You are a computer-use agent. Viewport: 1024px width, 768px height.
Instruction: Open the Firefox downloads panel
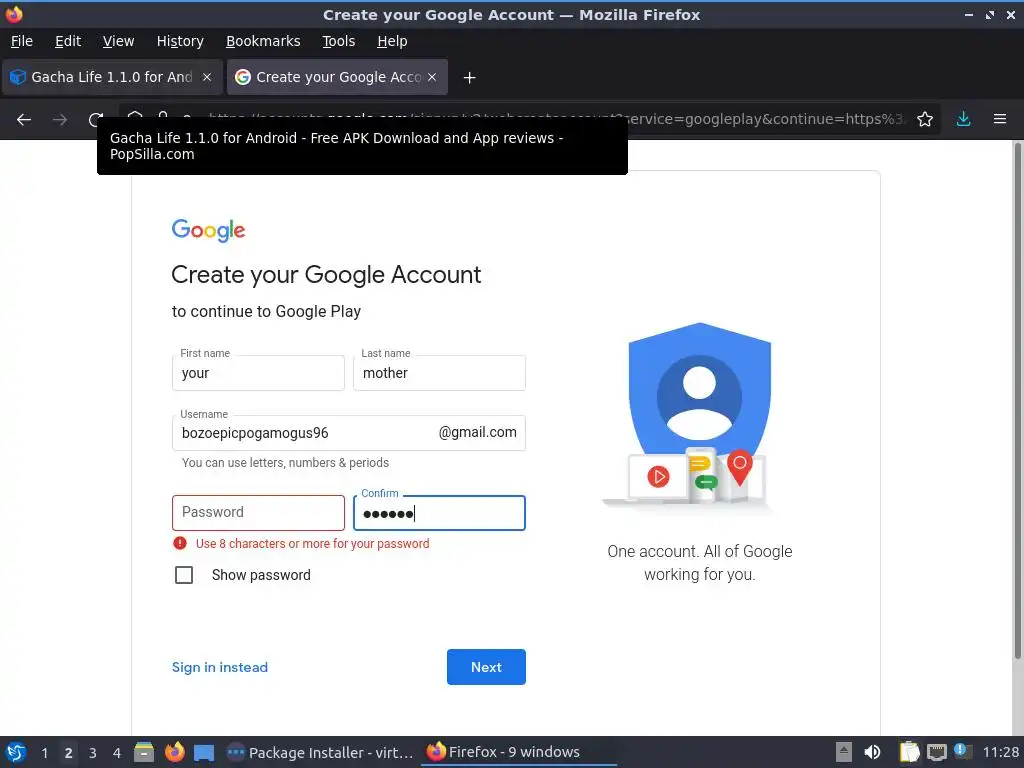coord(963,120)
